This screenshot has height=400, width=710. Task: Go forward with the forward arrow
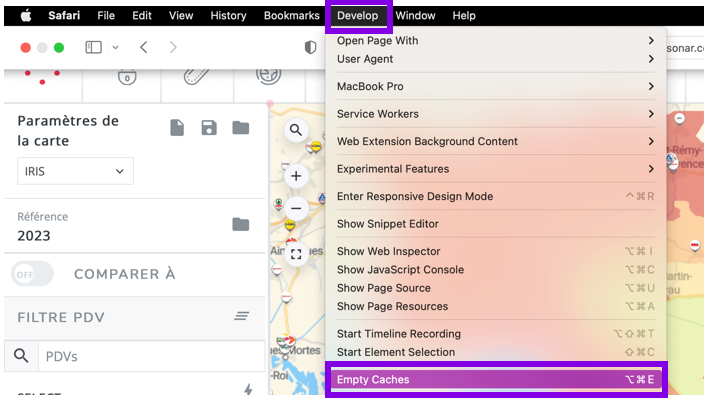coord(173,47)
